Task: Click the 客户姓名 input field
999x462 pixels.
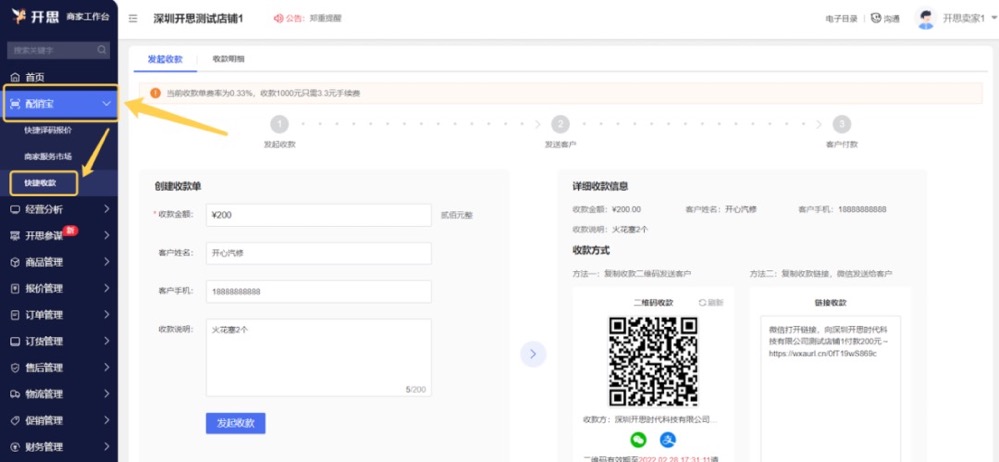Action: (x=319, y=254)
